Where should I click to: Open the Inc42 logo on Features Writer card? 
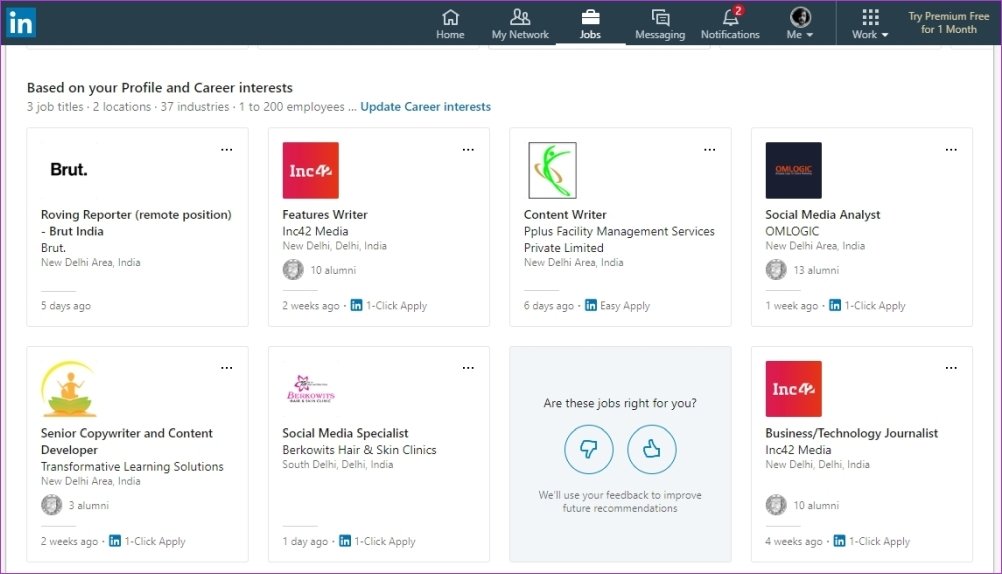311,171
